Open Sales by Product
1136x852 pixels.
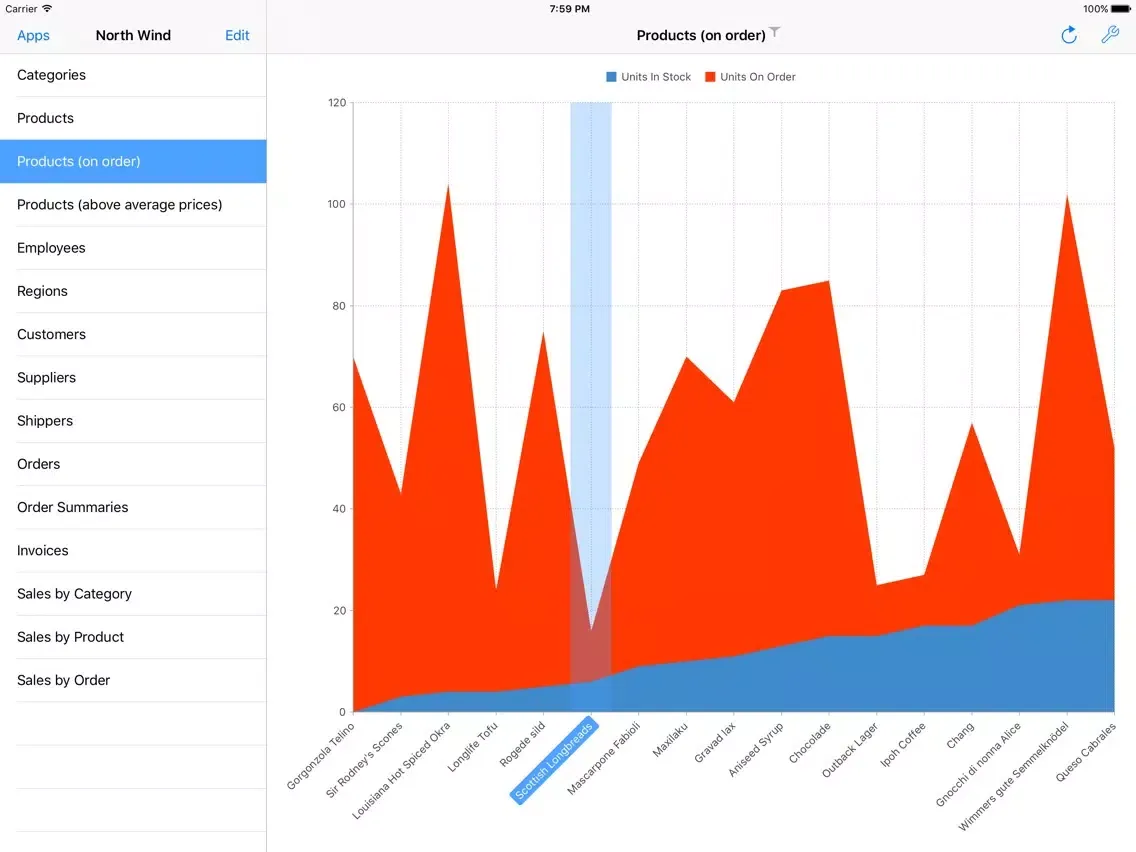pyautogui.click(x=133, y=637)
